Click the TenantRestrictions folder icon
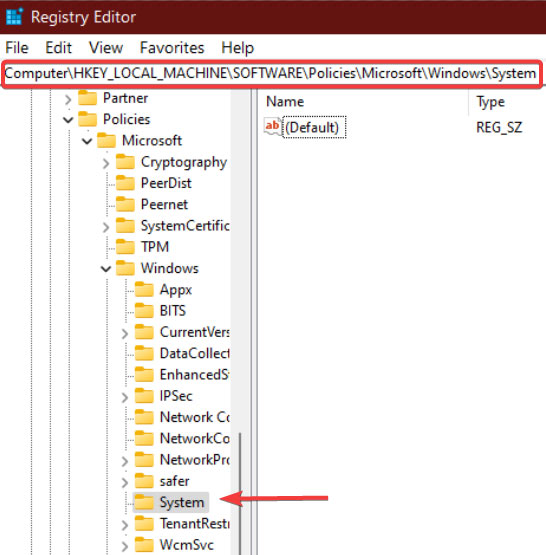 [x=144, y=523]
